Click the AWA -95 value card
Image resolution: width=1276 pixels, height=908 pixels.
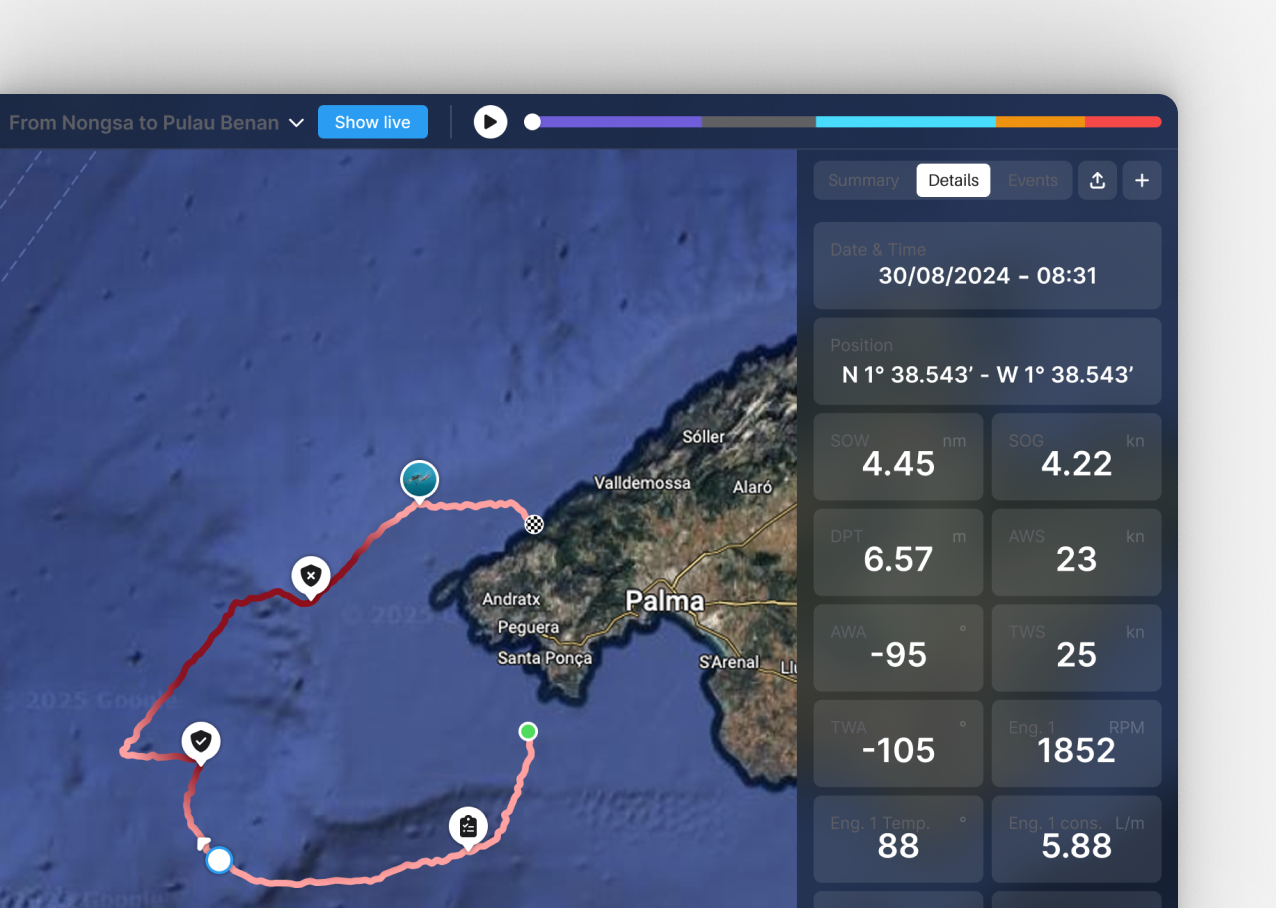pos(898,647)
